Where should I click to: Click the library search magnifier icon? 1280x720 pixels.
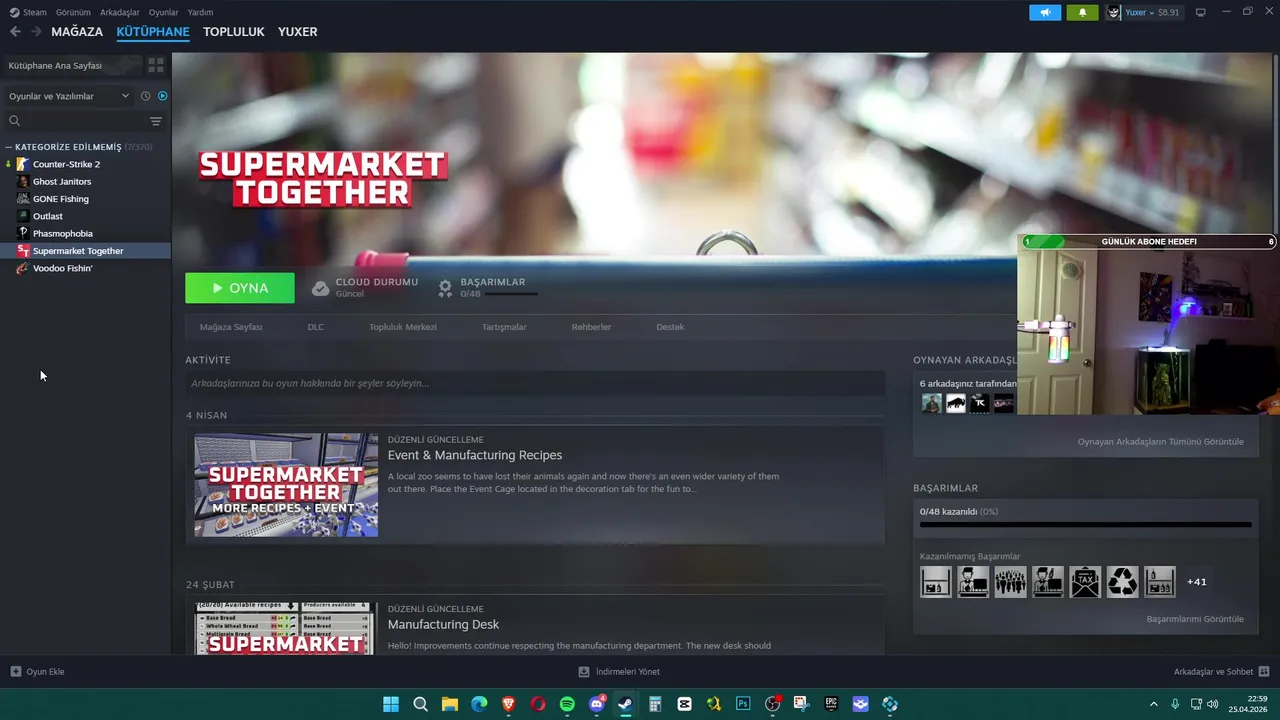tap(14, 121)
